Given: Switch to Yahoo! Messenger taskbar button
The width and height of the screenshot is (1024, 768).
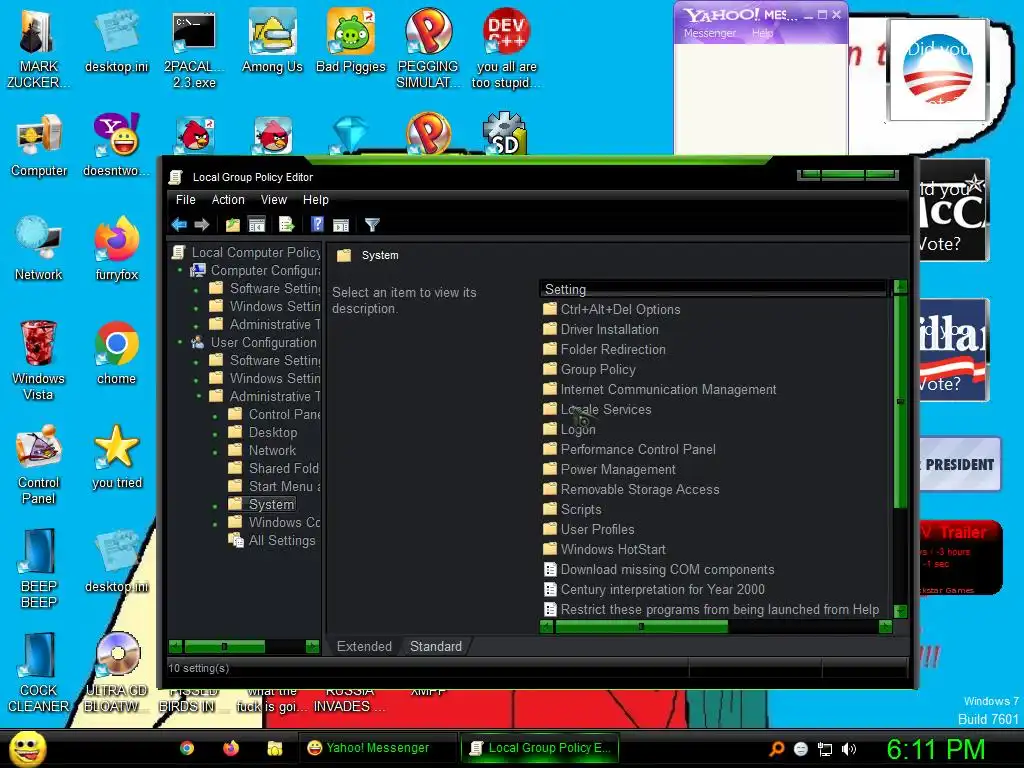Looking at the screenshot, I should coord(377,748).
